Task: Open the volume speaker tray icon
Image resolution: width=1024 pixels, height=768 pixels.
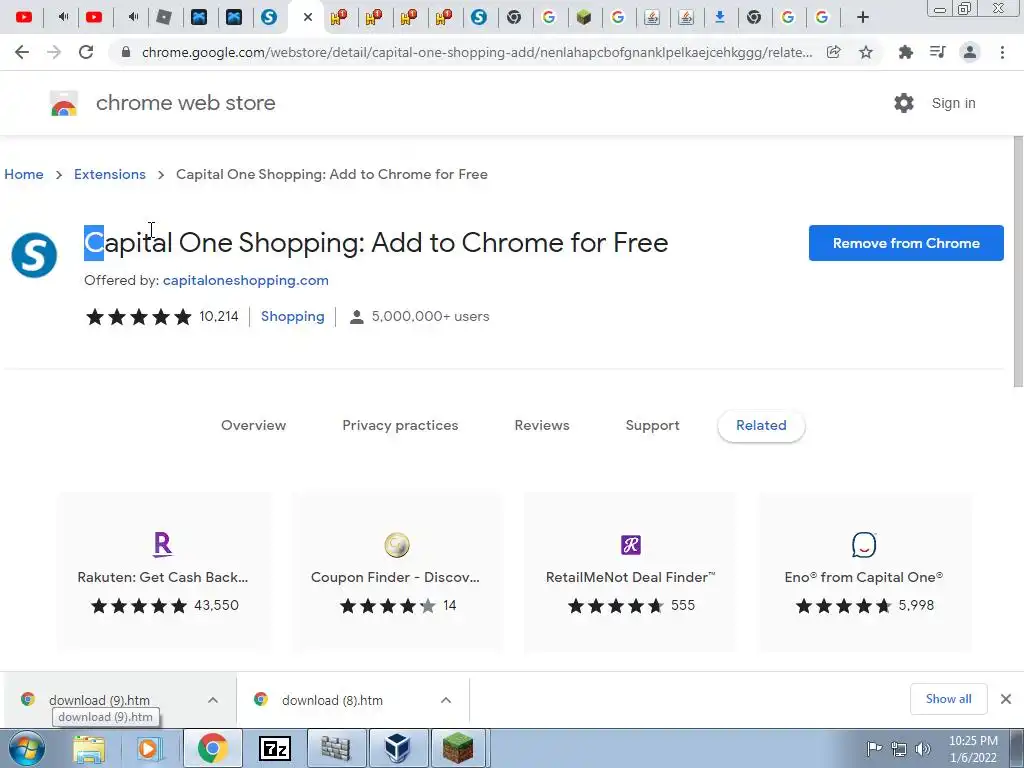Action: click(923, 749)
